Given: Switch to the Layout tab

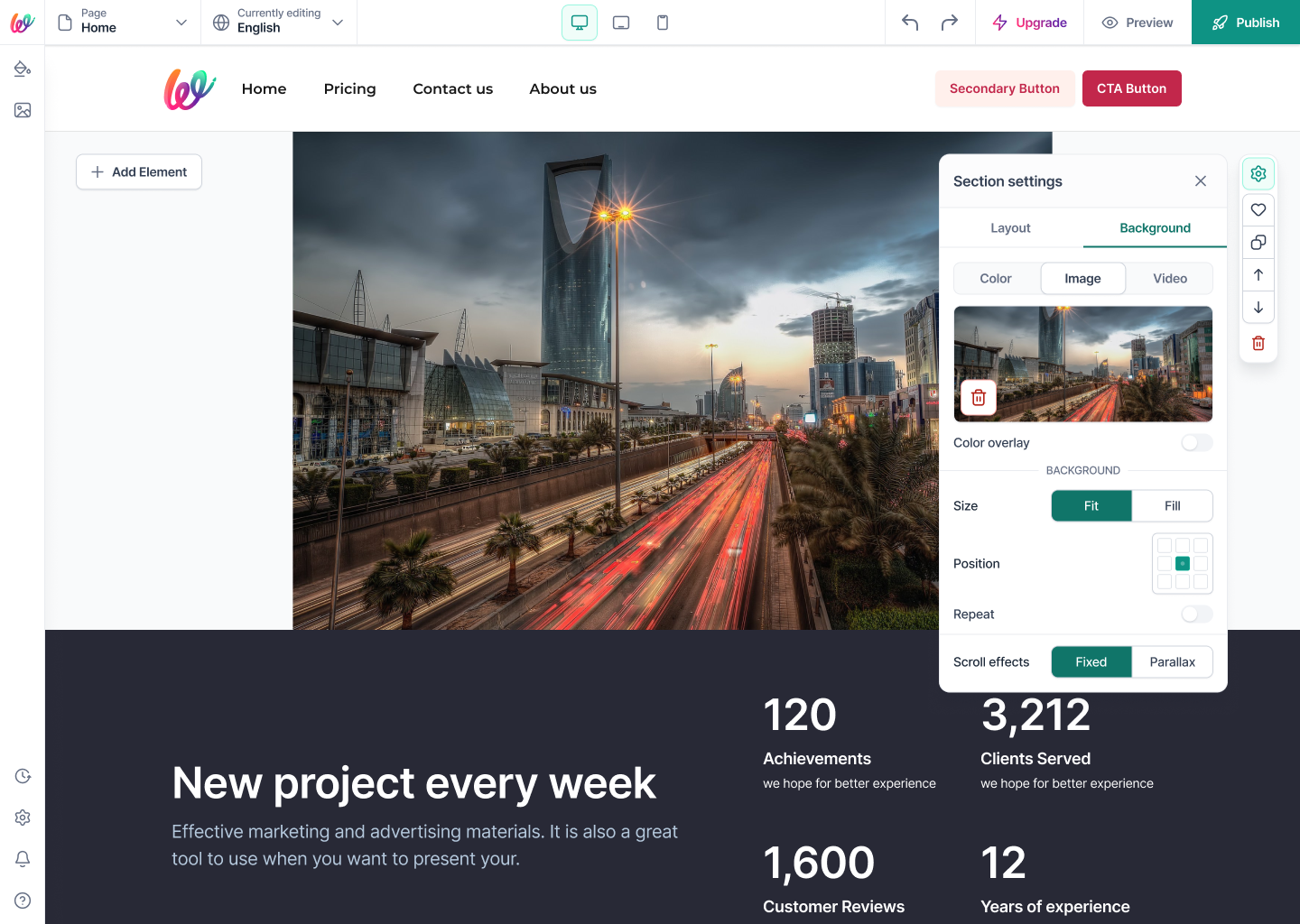Looking at the screenshot, I should tap(1010, 228).
